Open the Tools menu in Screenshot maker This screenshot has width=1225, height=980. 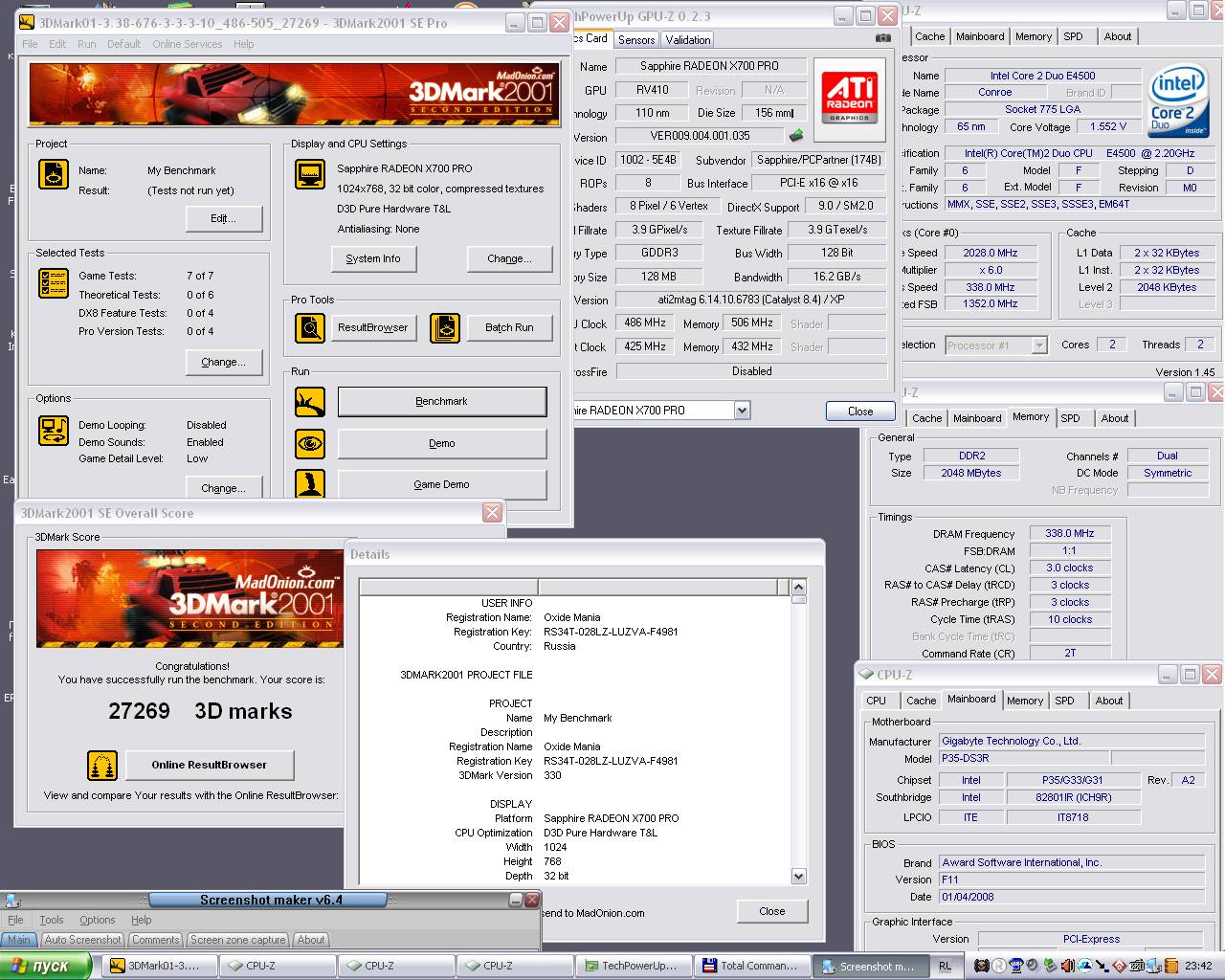point(52,920)
